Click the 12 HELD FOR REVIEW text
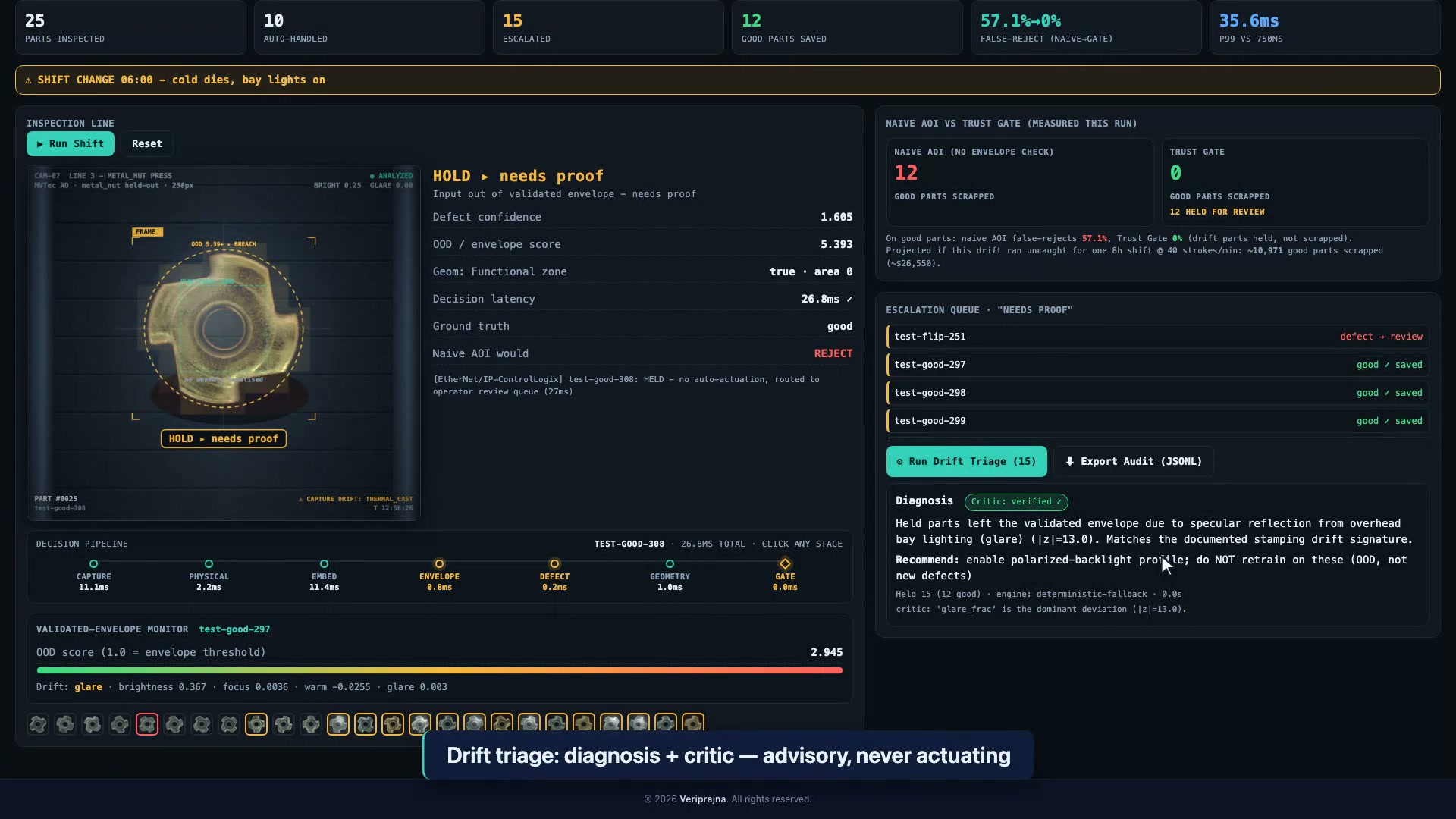This screenshot has height=819, width=1456. tap(1217, 212)
